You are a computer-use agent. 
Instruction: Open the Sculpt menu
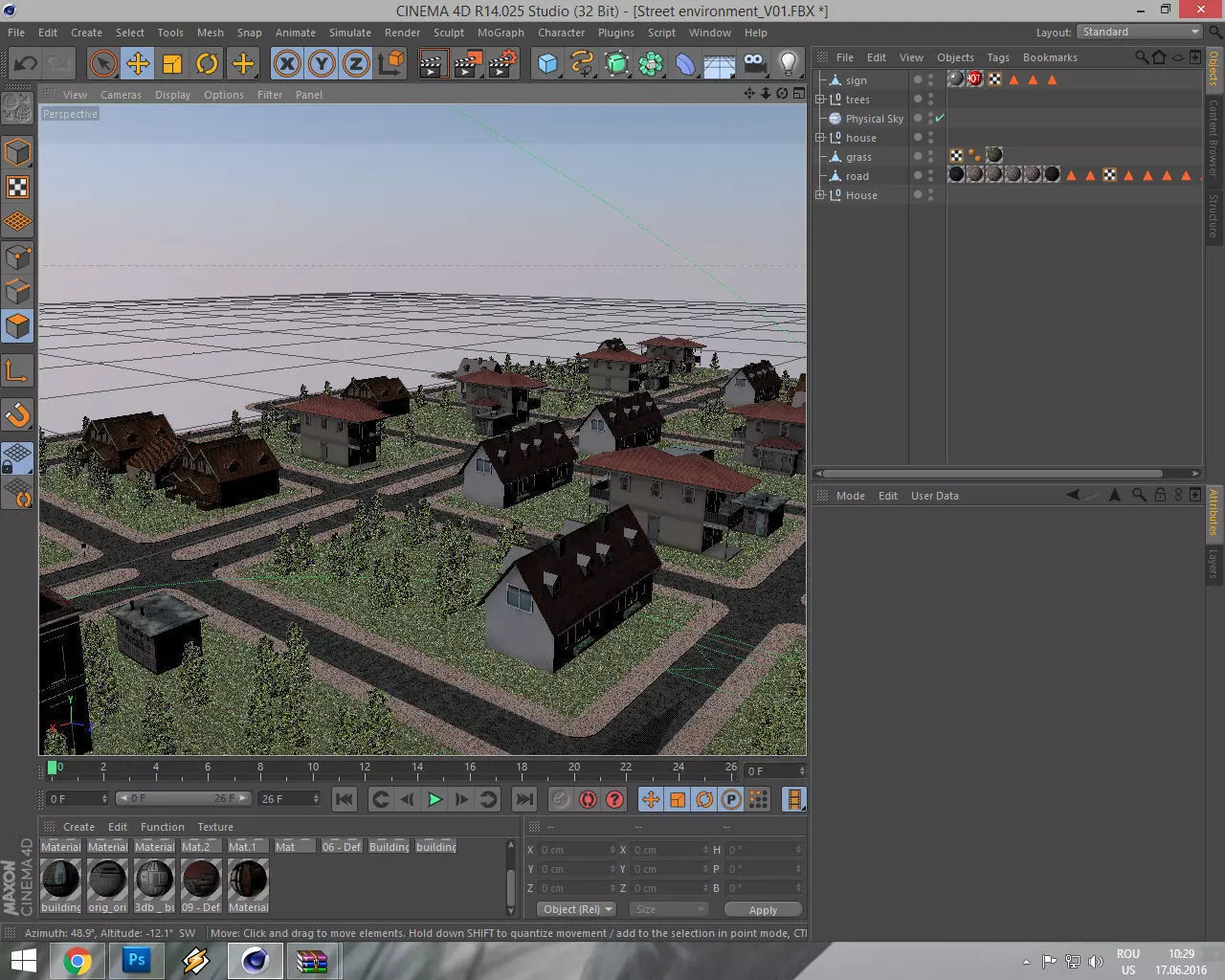pyautogui.click(x=449, y=33)
